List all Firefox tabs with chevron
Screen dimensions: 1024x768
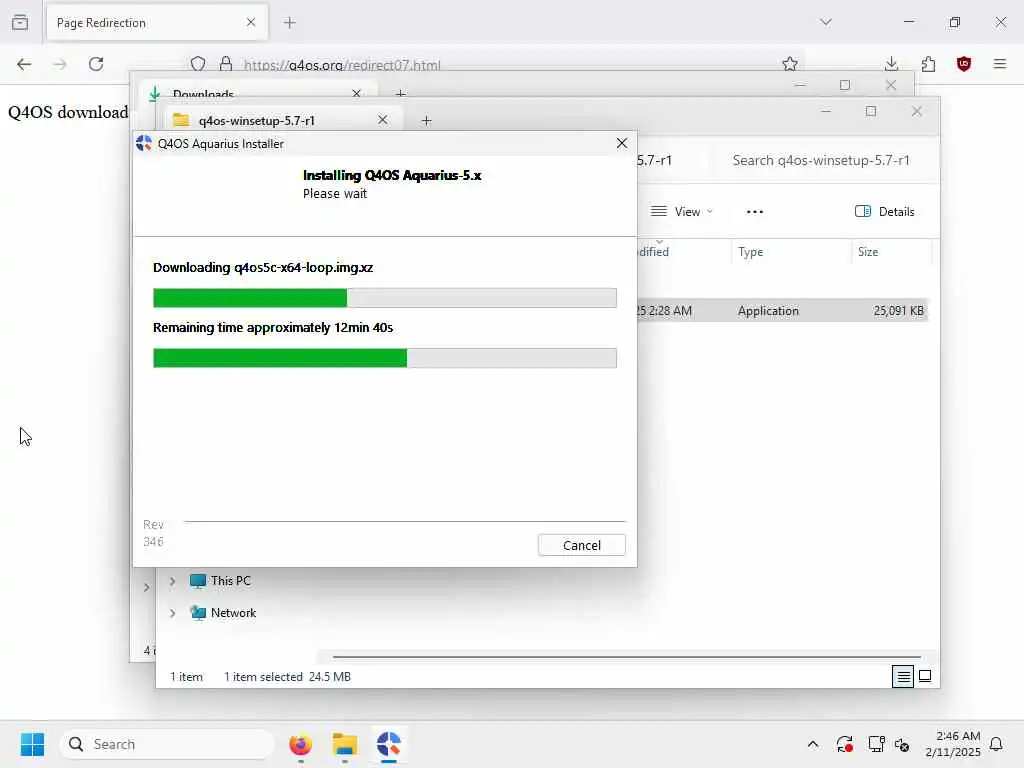pos(826,22)
